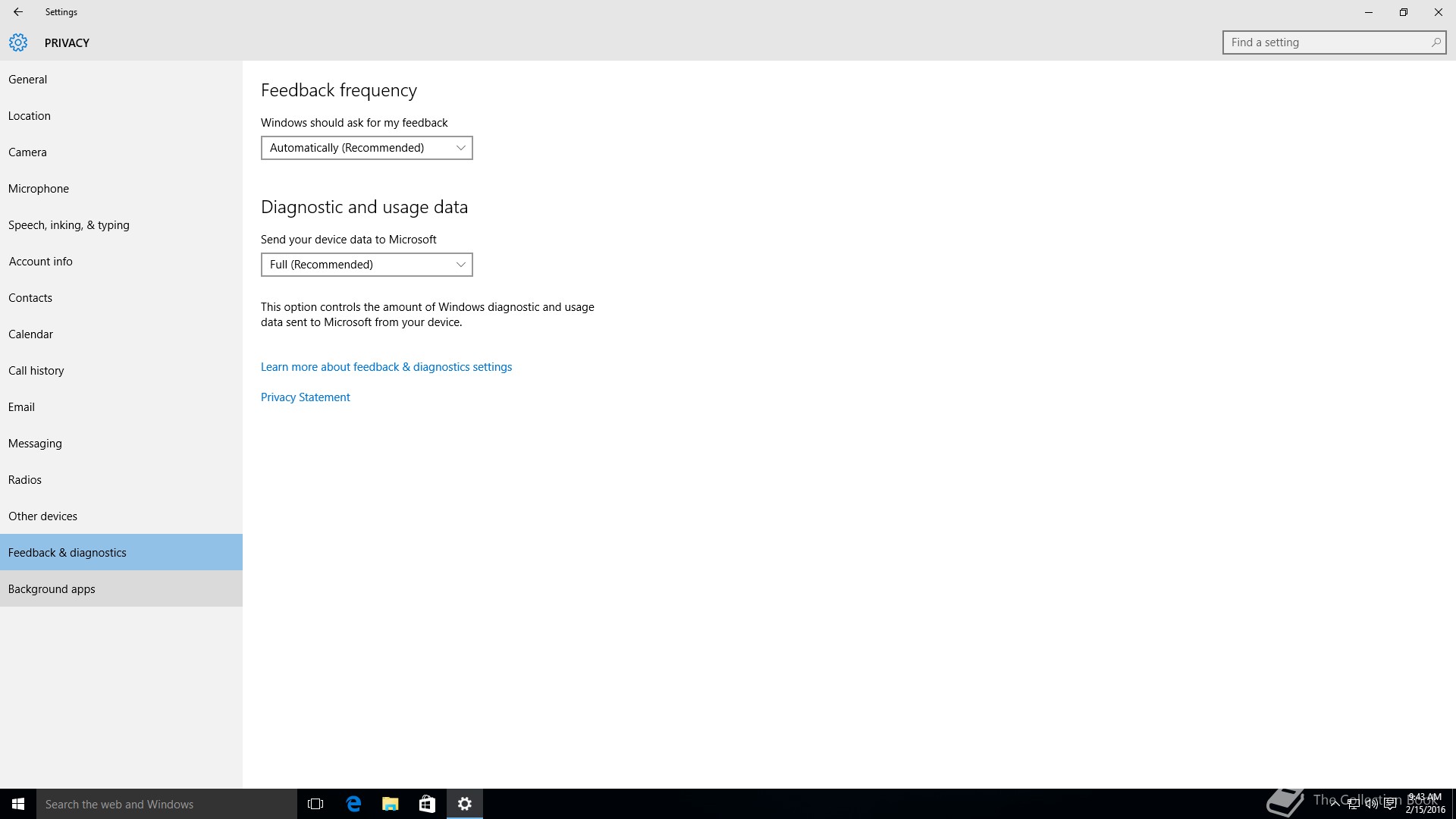Click Search the web and Windows box

pos(167,804)
